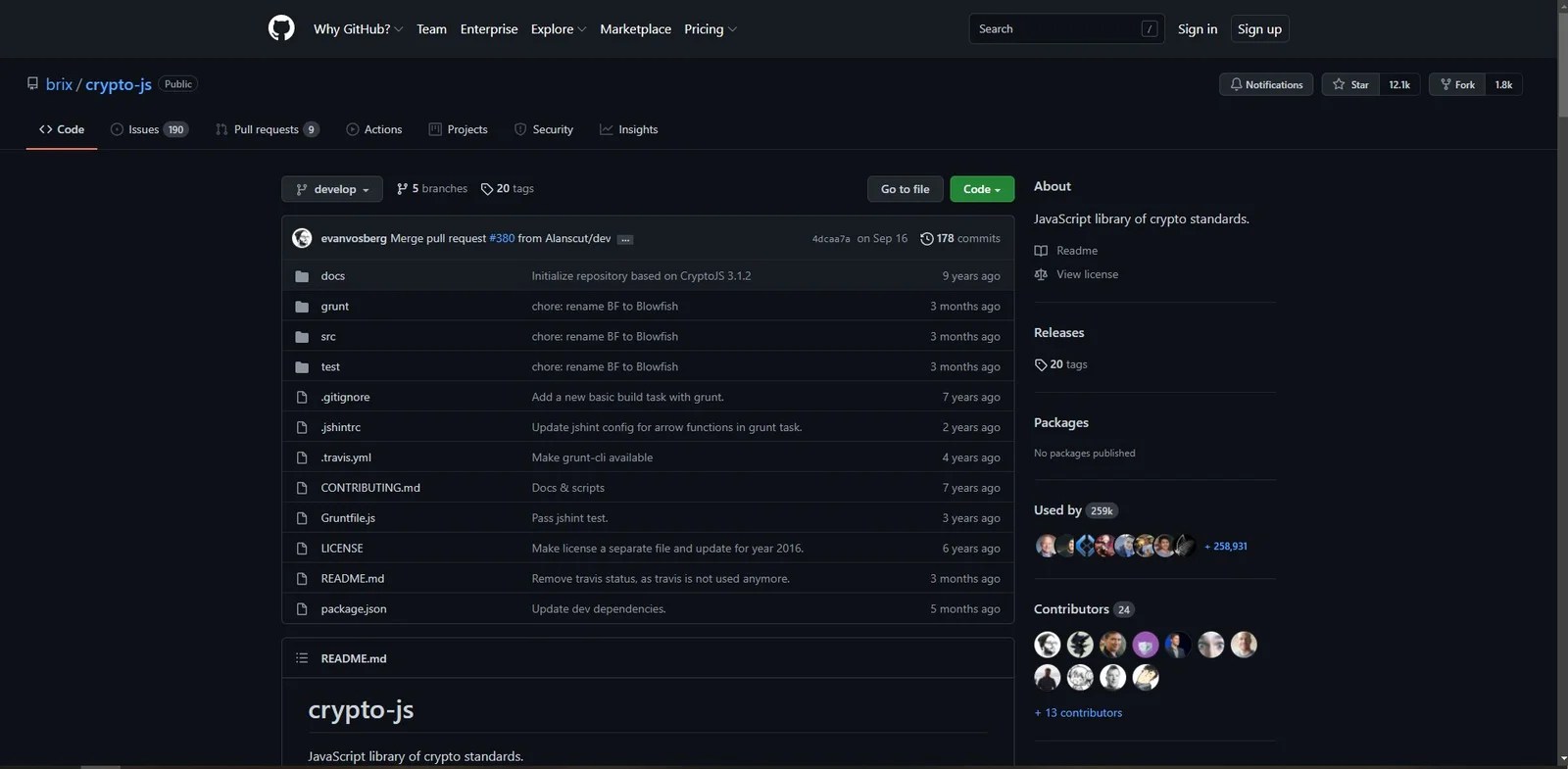
Task: Expand the Why GitHub? menu
Action: pos(358,29)
